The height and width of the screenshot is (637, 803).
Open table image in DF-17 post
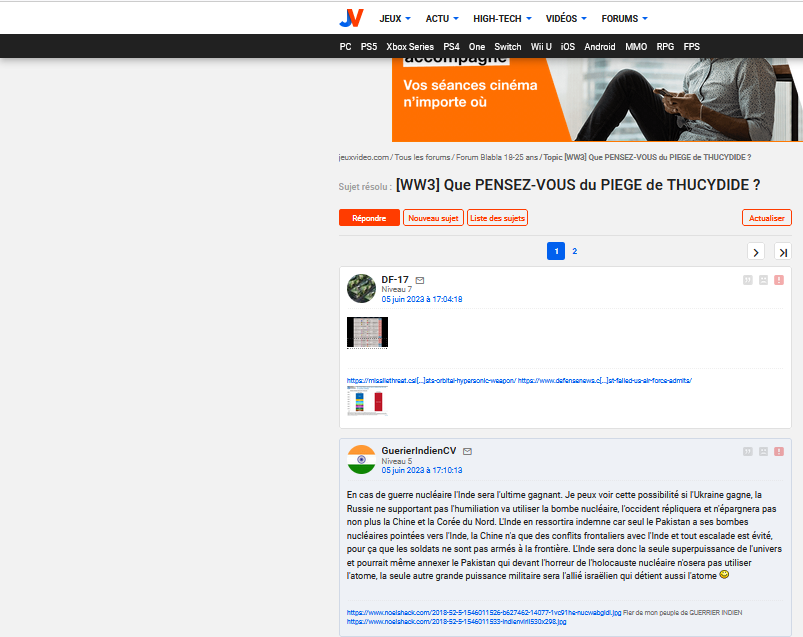(367, 332)
